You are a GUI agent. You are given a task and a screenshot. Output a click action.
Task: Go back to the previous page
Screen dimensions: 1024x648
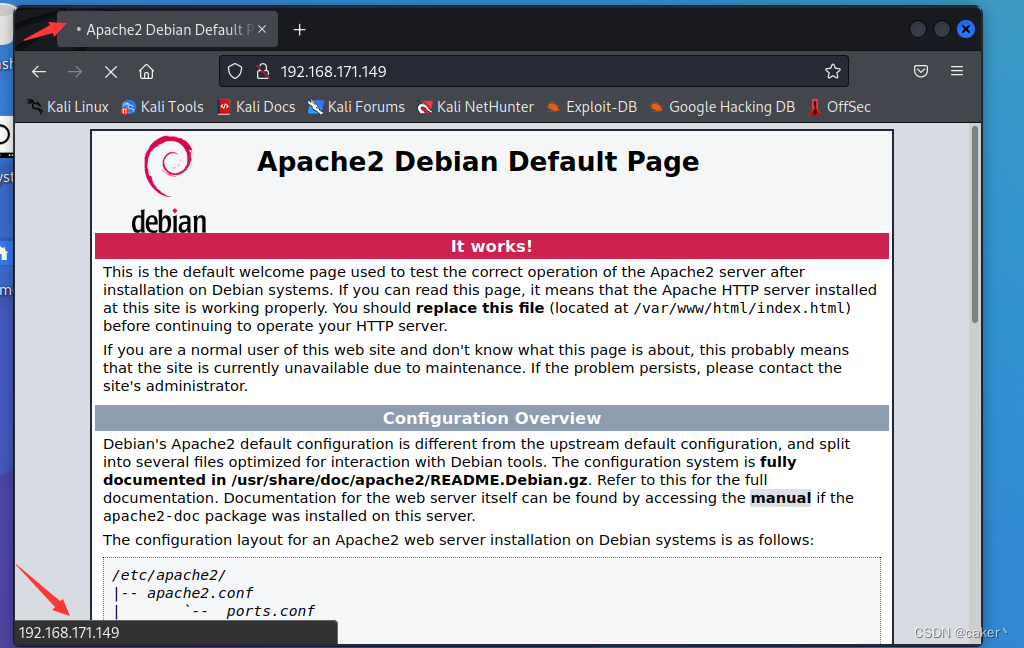point(39,72)
